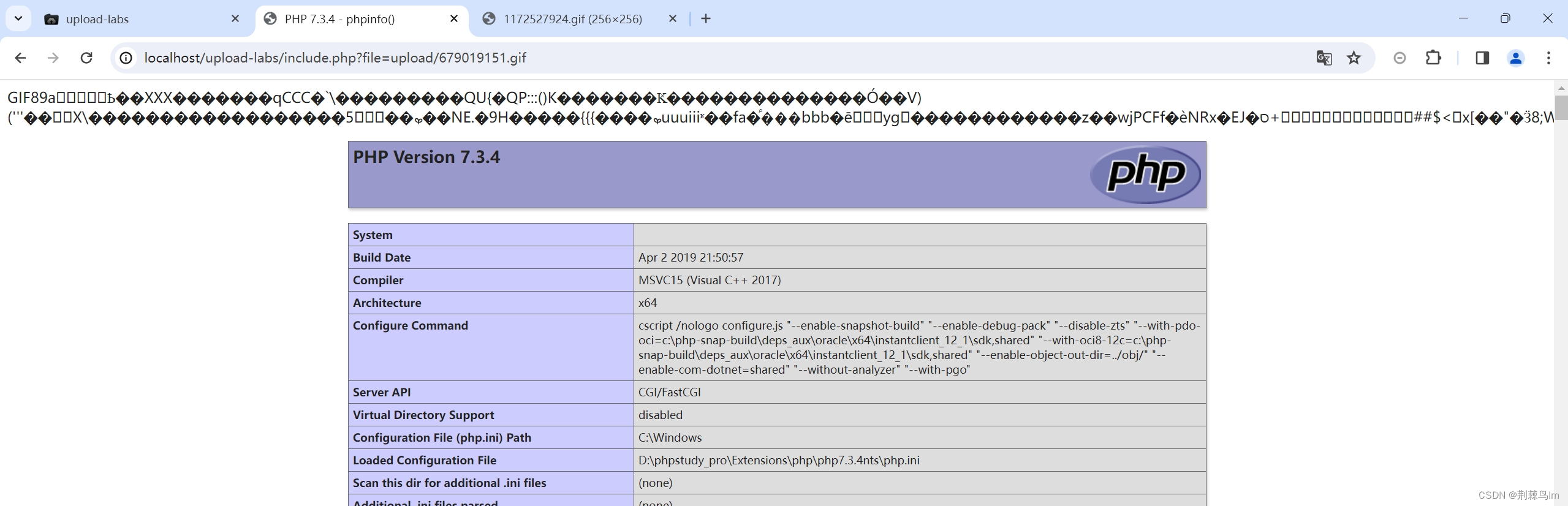Screen dimensions: 1568x506
Task: Open the Extensions puzzle icon
Action: click(1433, 58)
